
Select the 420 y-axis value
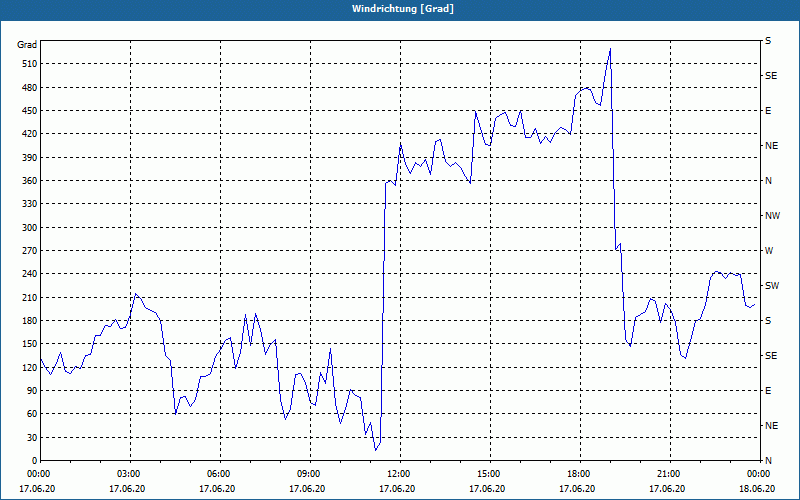[x=30, y=134]
